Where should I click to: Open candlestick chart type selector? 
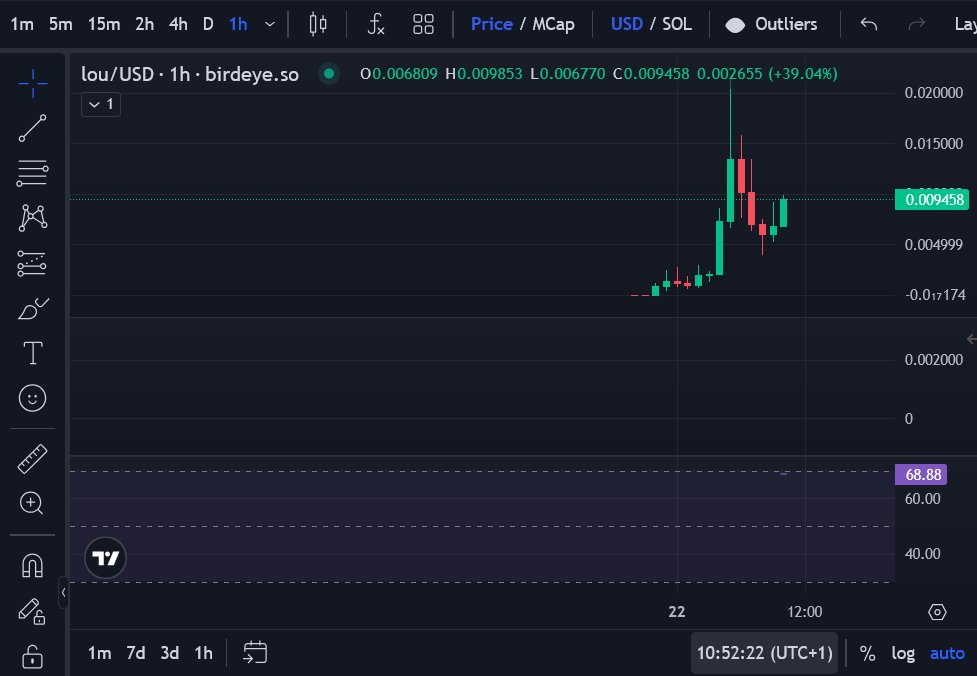point(318,24)
